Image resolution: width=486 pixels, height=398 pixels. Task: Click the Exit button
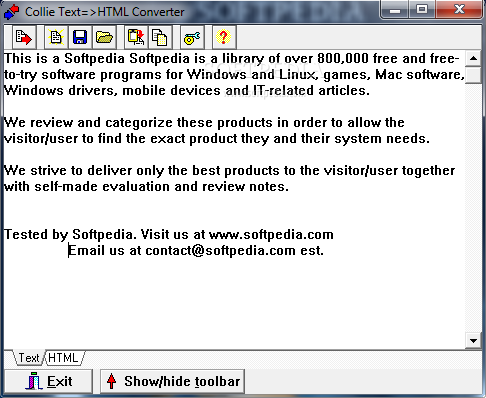(x=48, y=381)
